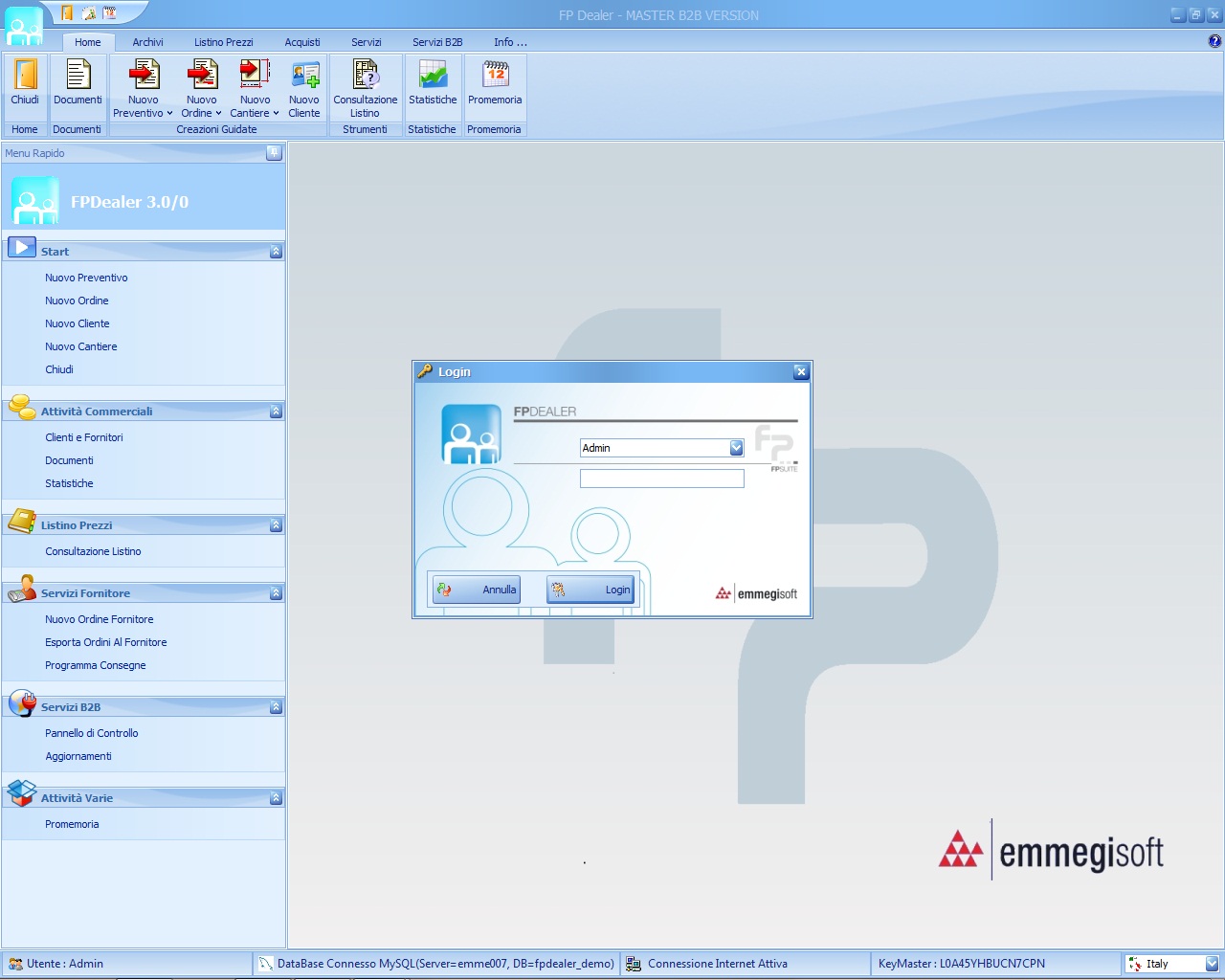The width and height of the screenshot is (1225, 980).
Task: Click the application logo in title bar
Action: [24, 26]
